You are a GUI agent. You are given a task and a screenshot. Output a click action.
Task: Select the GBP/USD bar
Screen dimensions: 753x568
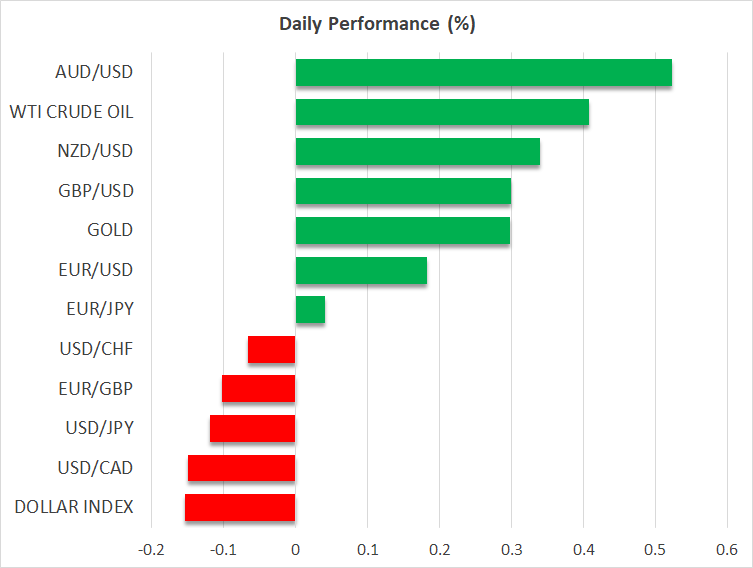point(403,191)
